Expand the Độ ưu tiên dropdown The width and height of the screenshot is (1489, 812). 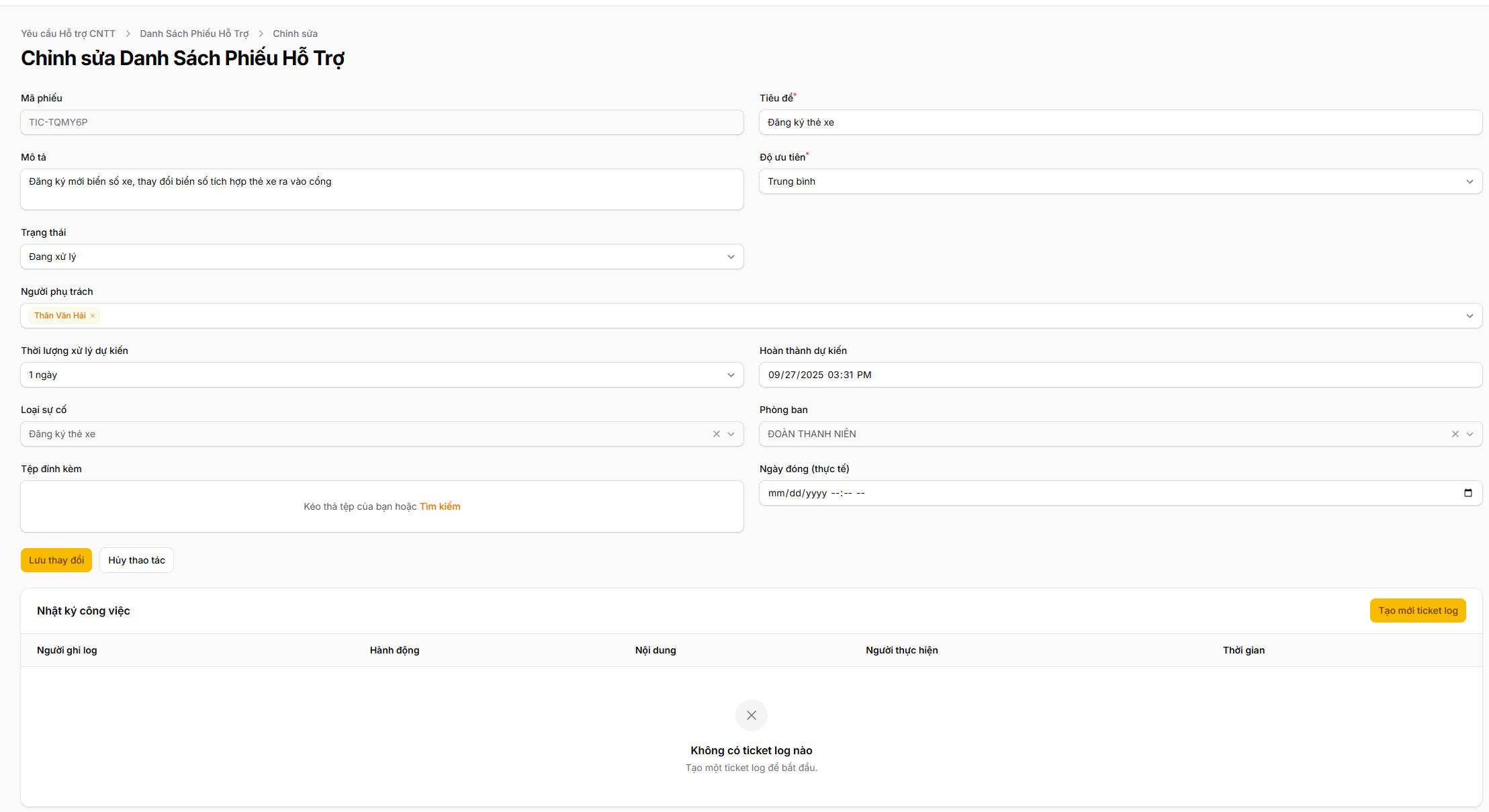click(x=1470, y=181)
